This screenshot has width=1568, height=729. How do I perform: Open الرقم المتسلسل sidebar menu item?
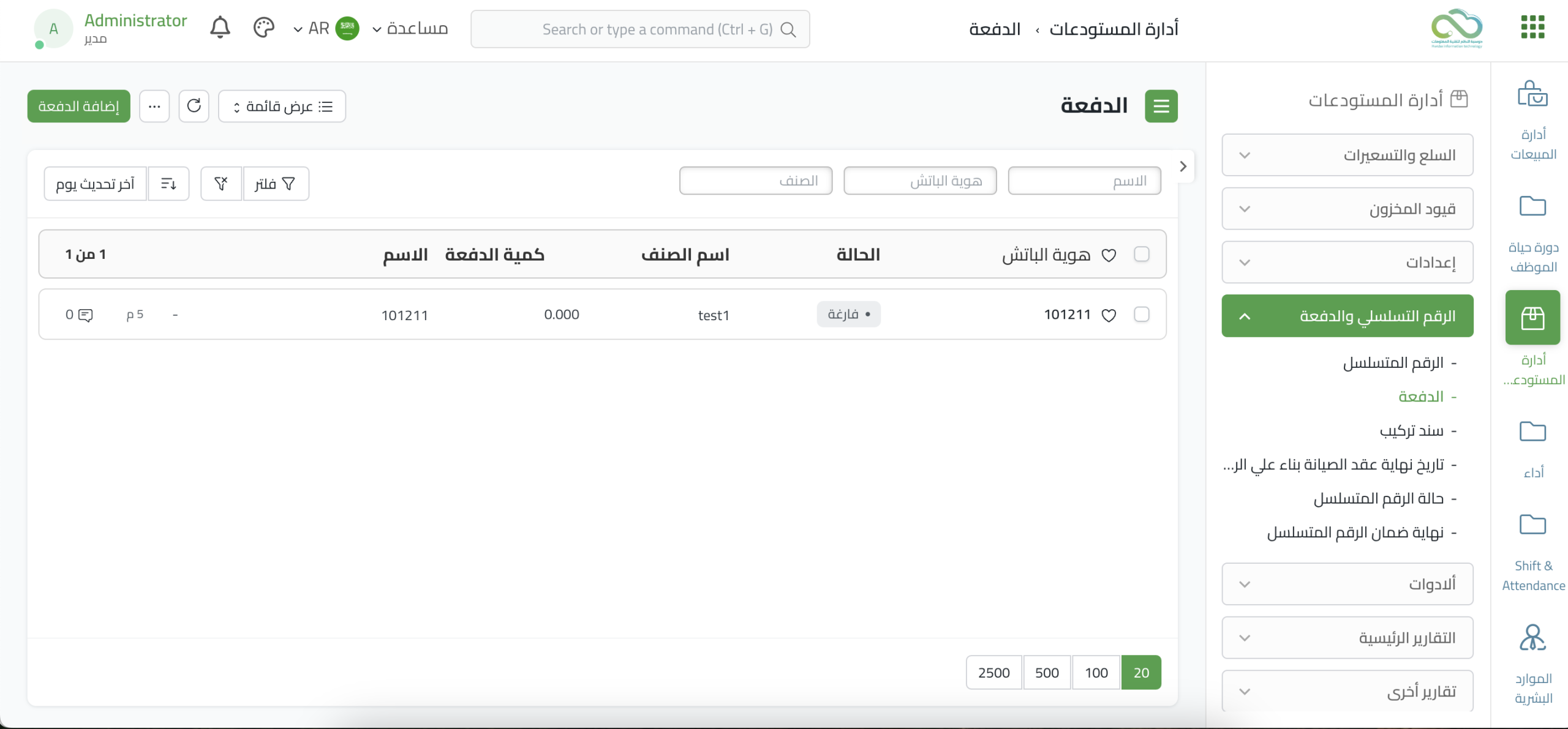tap(1393, 363)
